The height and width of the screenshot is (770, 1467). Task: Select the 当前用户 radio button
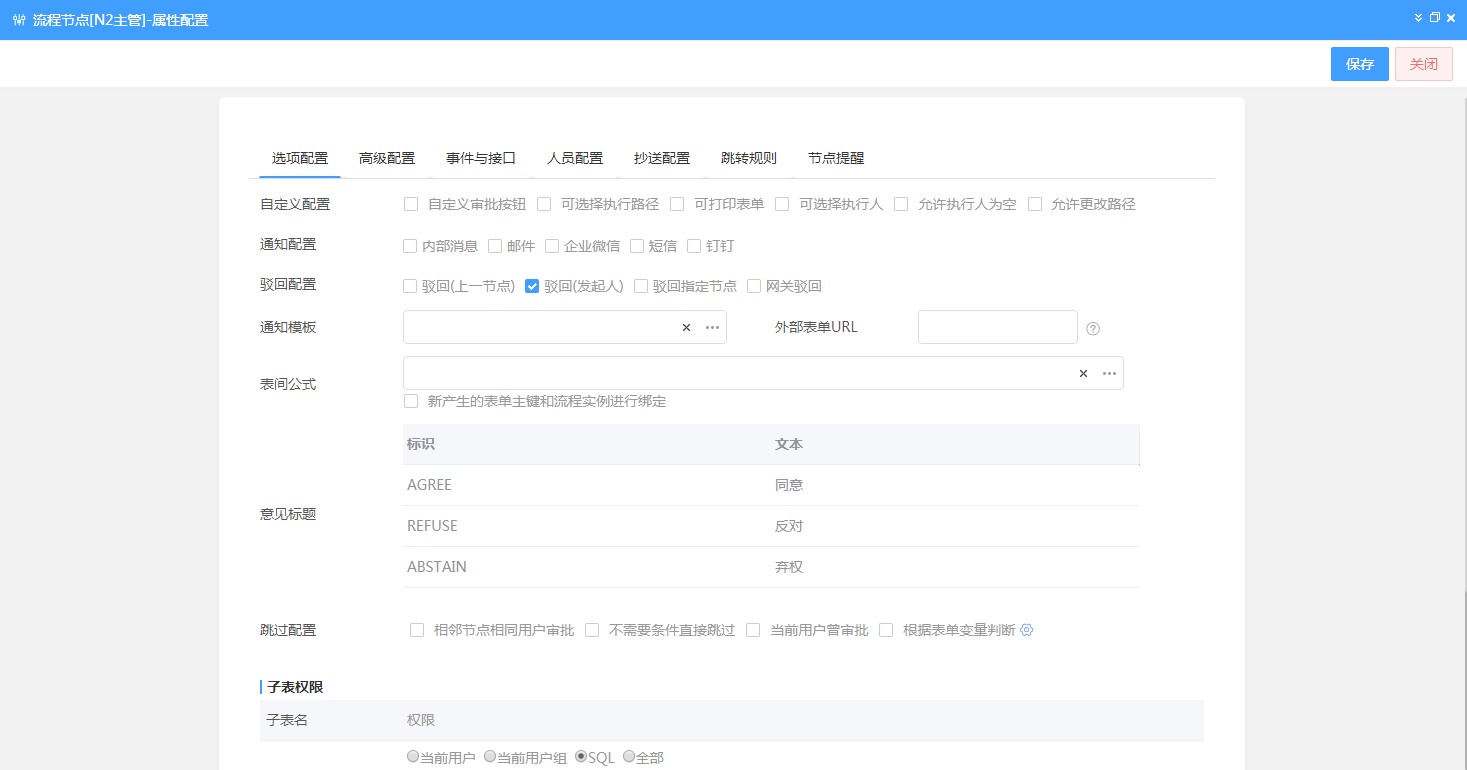point(413,757)
